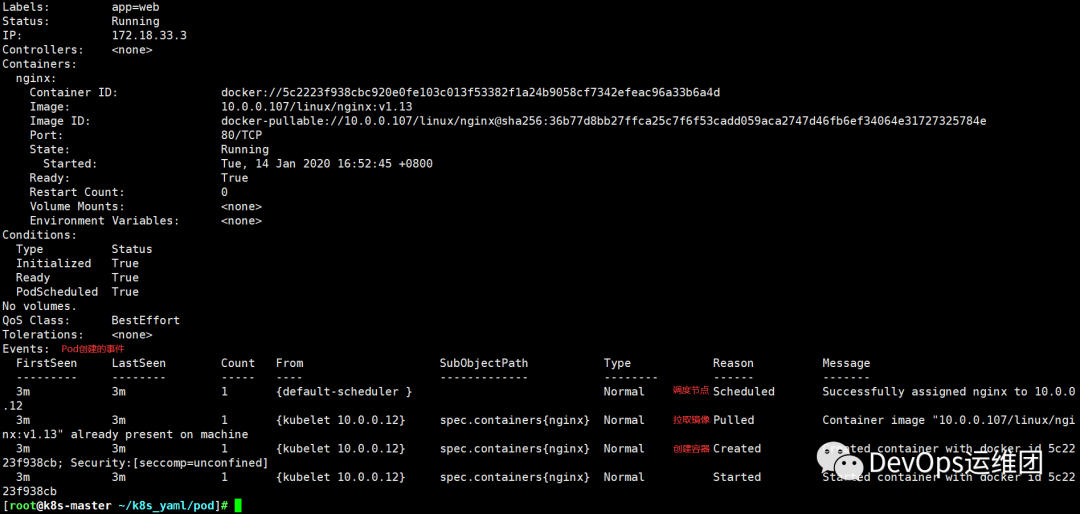Click the 'Pulled' reason in events table
This screenshot has width=1080, height=514.
(x=734, y=420)
